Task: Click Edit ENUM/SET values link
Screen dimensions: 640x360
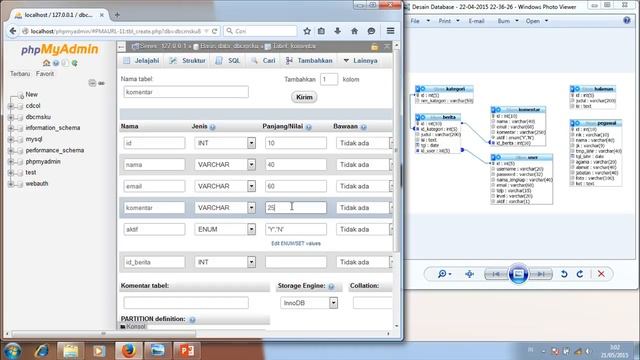Action: coord(296,244)
